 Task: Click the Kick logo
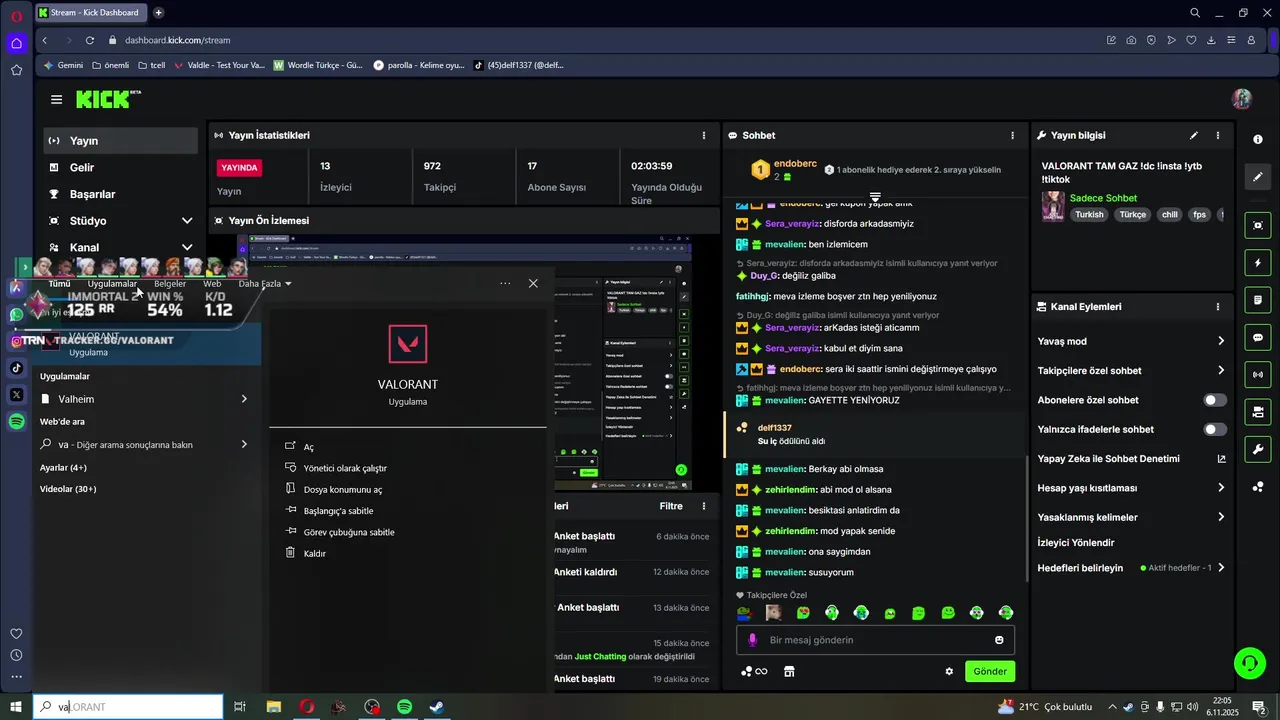(108, 99)
